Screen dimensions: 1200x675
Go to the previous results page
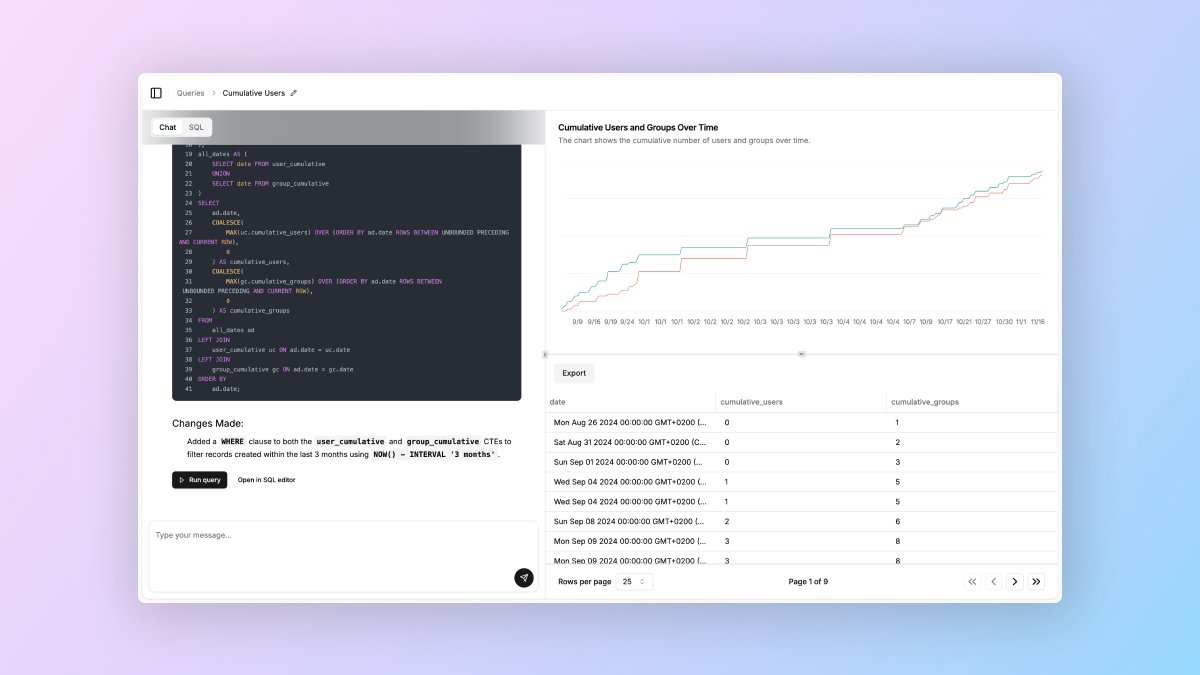(994, 581)
